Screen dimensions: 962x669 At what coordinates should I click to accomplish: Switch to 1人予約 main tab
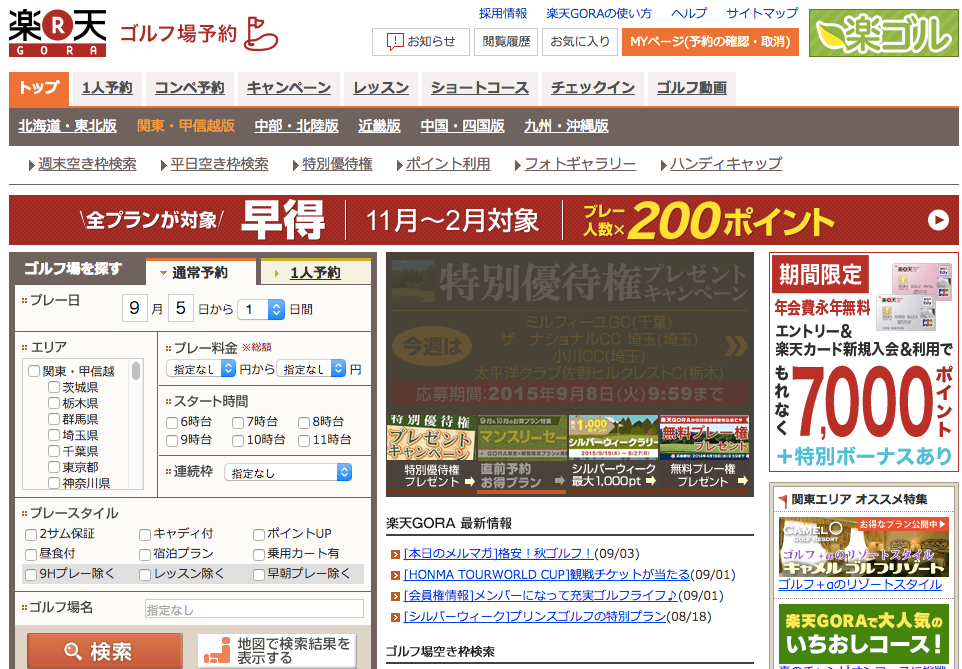(x=107, y=88)
